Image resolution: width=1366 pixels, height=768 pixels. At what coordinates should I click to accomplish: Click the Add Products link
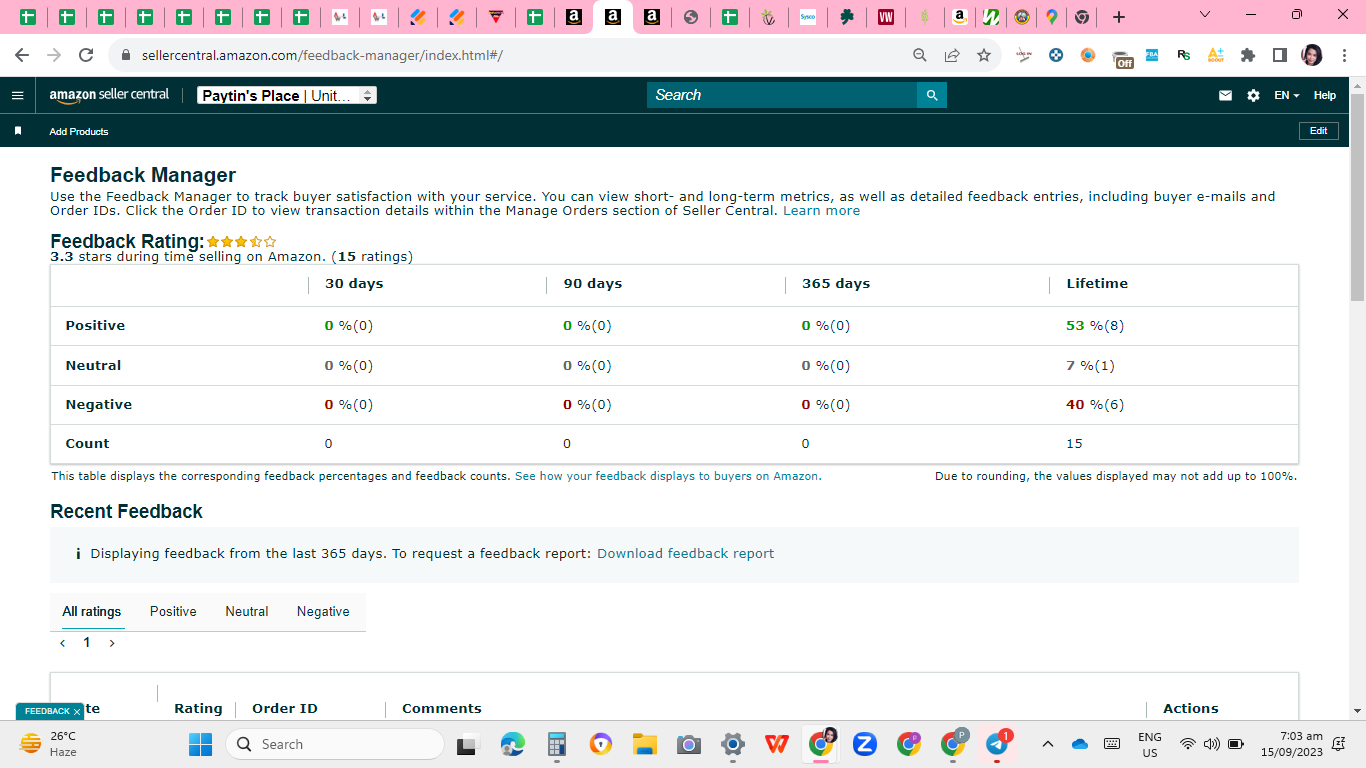(79, 131)
